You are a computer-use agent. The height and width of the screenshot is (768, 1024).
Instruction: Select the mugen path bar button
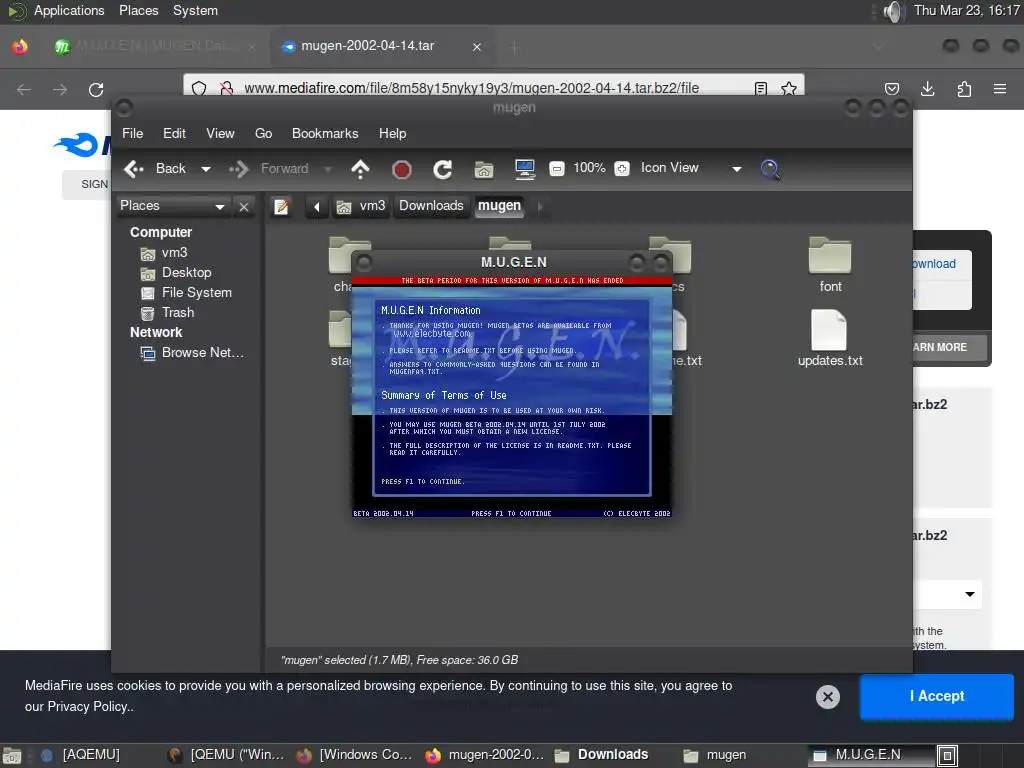pyautogui.click(x=500, y=206)
